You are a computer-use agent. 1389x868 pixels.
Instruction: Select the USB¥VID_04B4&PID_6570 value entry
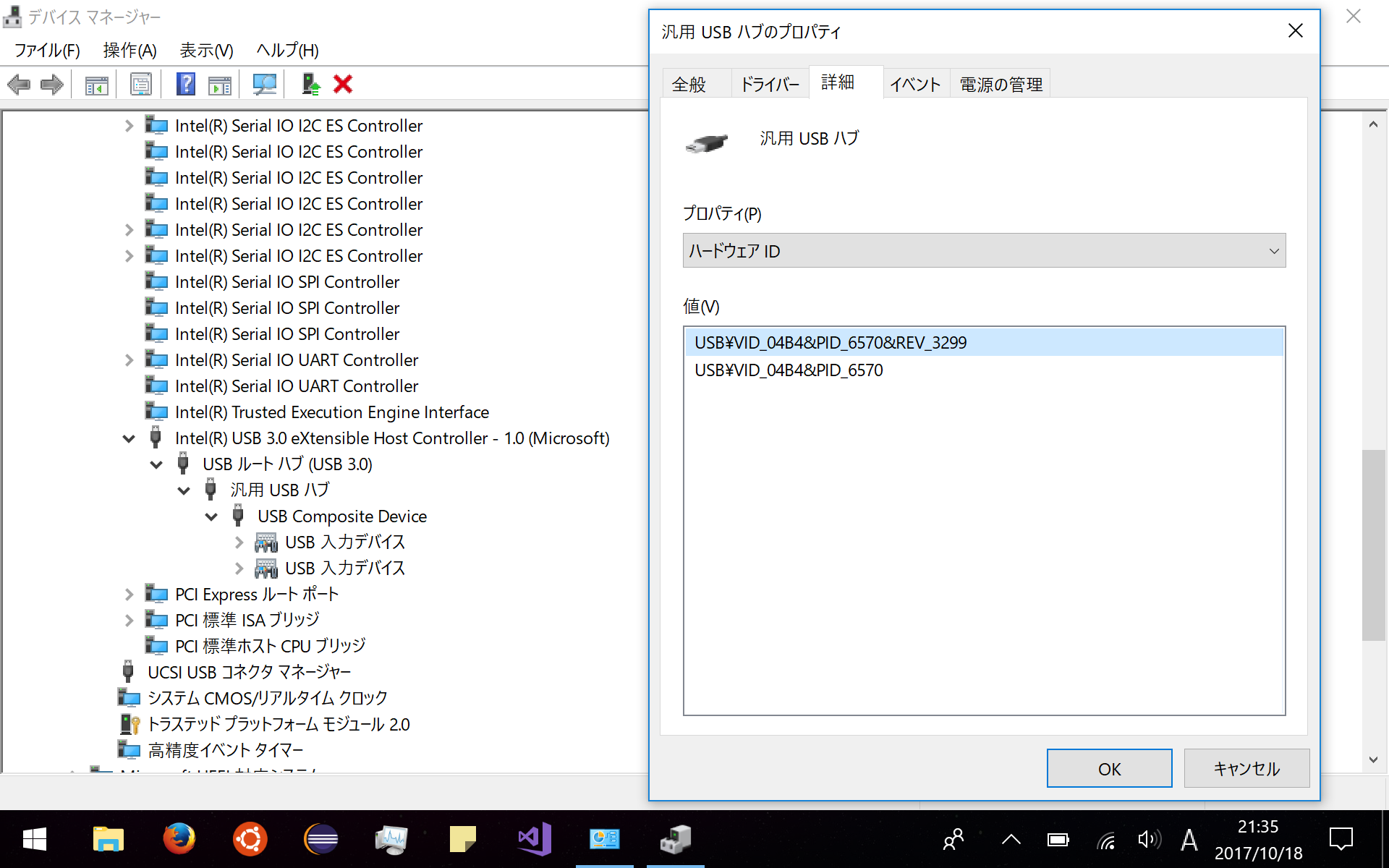pos(789,370)
